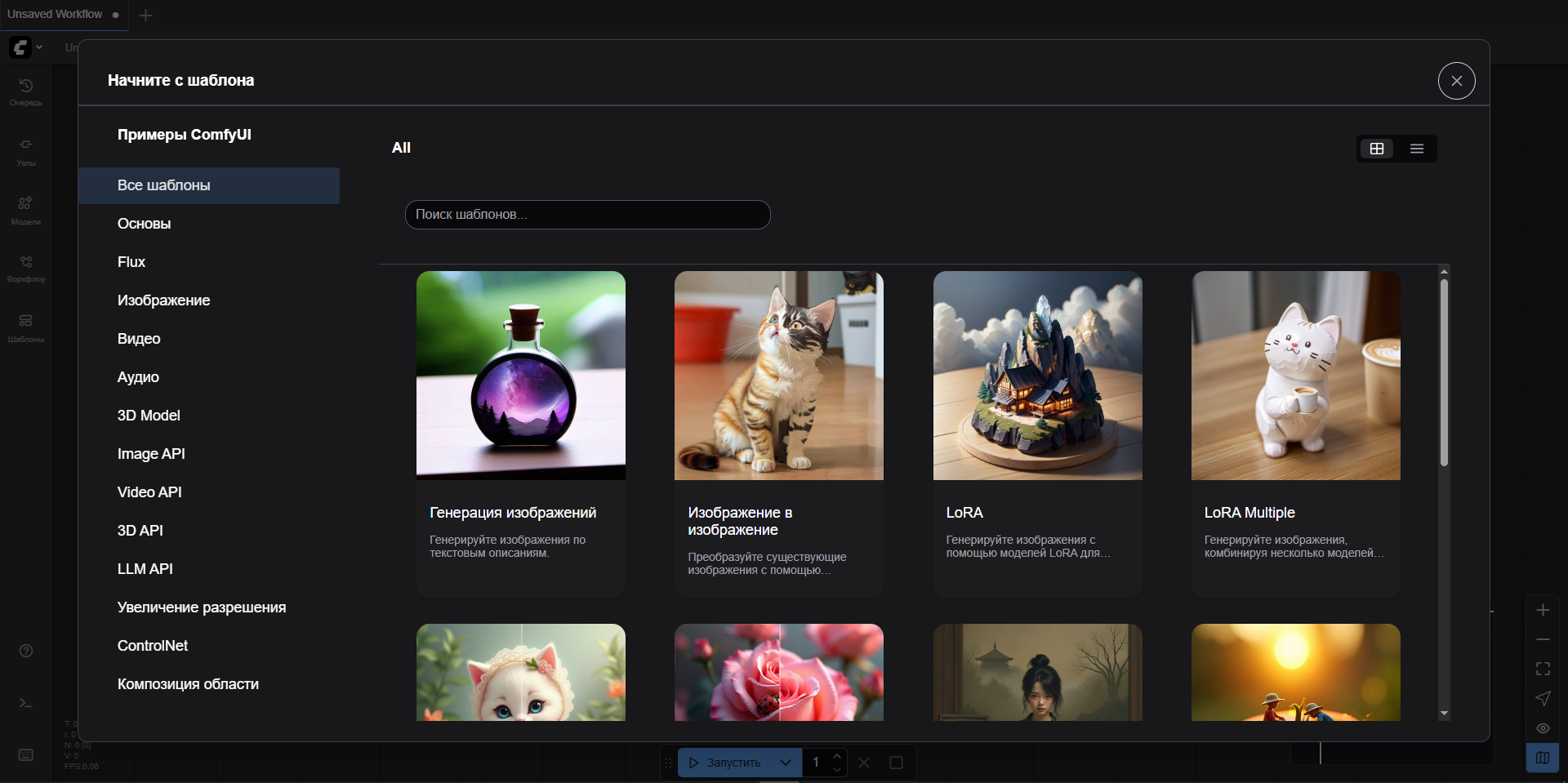Open the Queue (Очередь) sidebar panel
1568x783 pixels.
26,92
